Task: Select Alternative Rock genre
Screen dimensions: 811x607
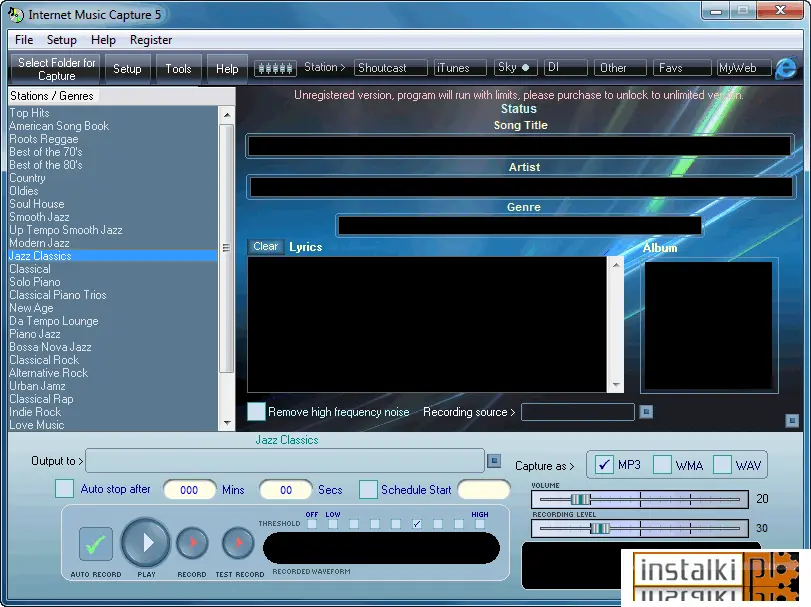Action: click(49, 372)
